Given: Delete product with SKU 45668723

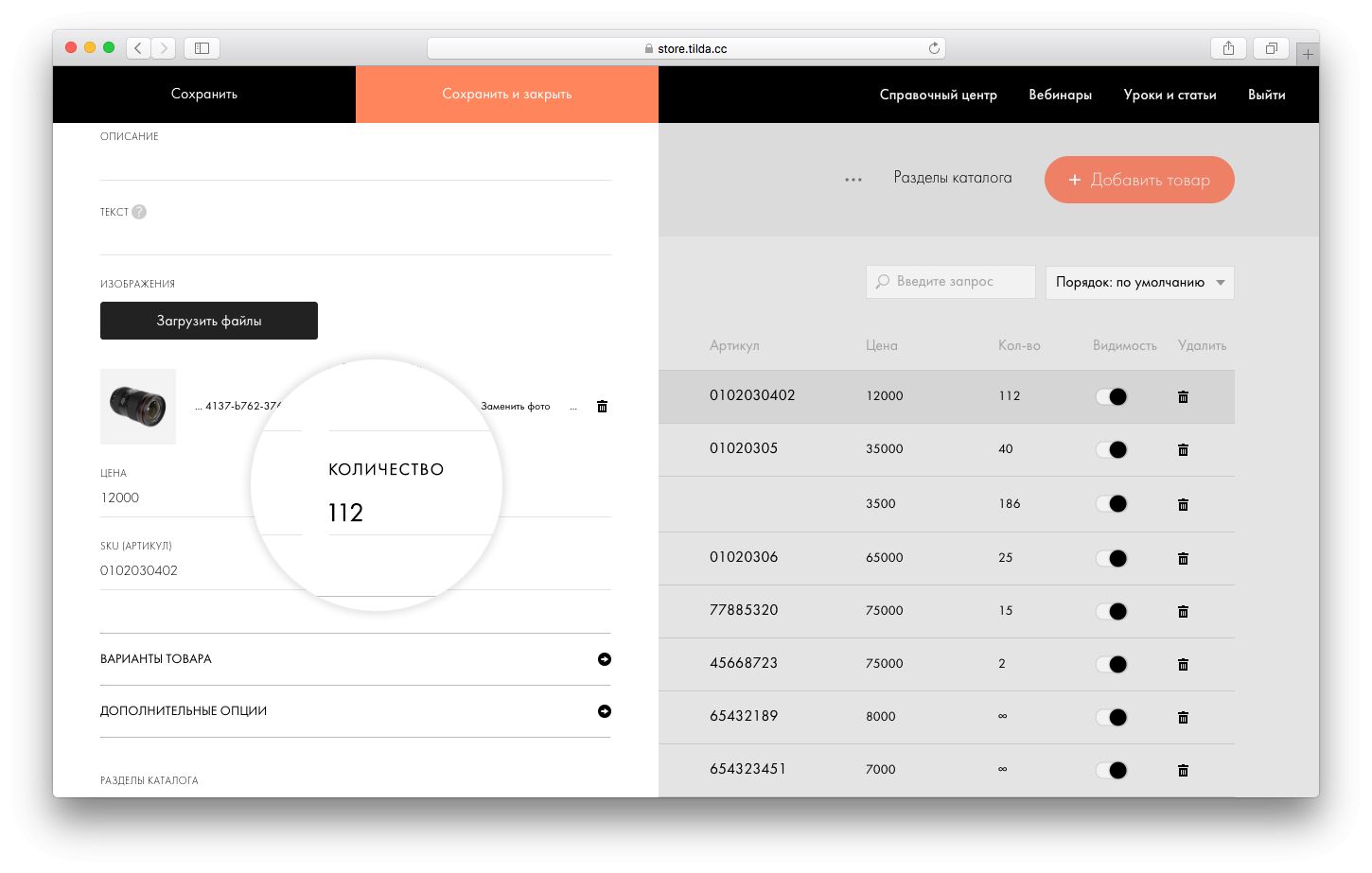Looking at the screenshot, I should [x=1183, y=664].
